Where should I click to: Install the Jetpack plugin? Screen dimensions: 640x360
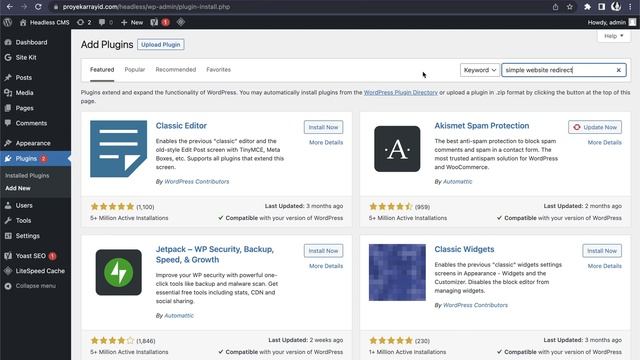(x=323, y=251)
